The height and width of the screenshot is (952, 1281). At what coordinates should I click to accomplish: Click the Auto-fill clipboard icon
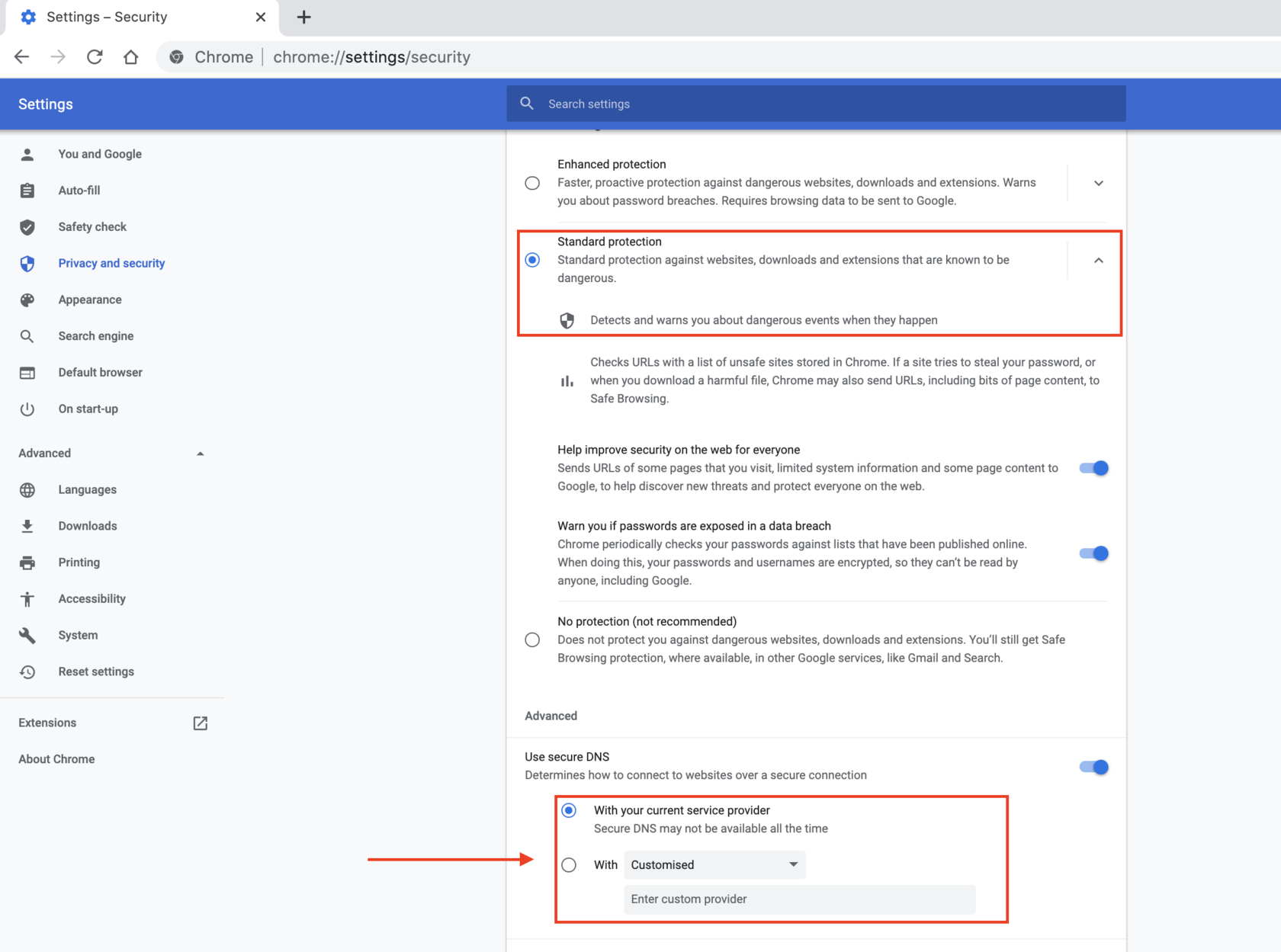click(x=27, y=191)
